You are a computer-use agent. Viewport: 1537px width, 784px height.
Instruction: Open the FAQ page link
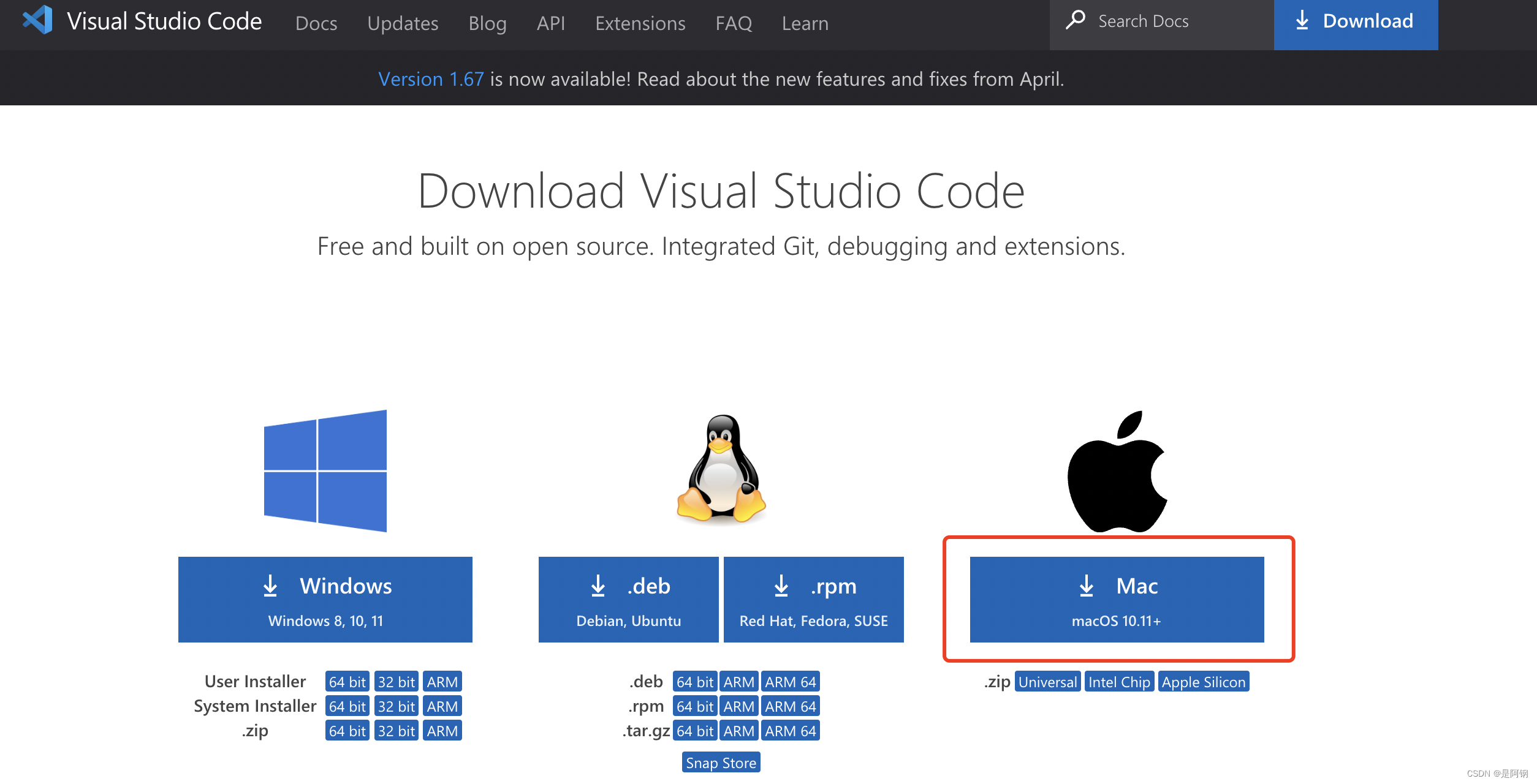click(734, 23)
